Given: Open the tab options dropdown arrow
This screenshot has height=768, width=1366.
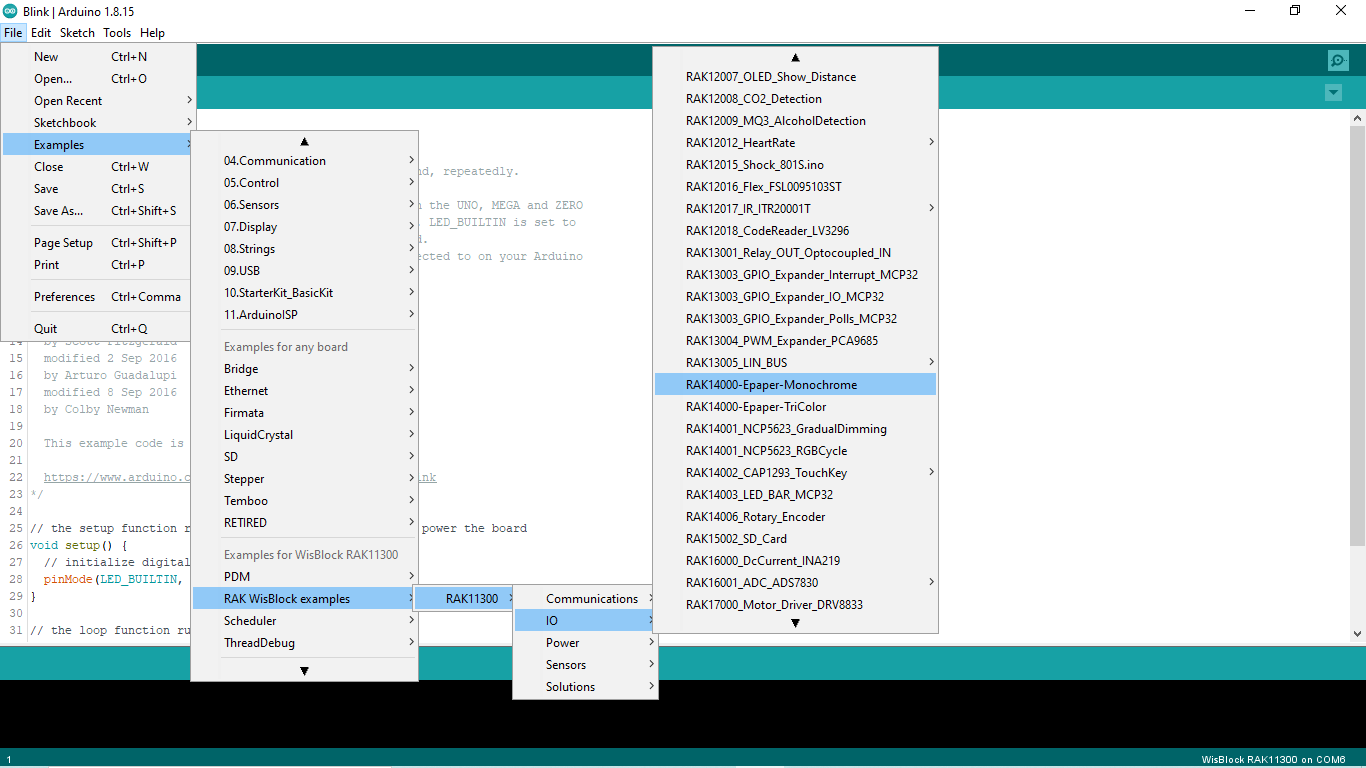Looking at the screenshot, I should coord(1333,93).
